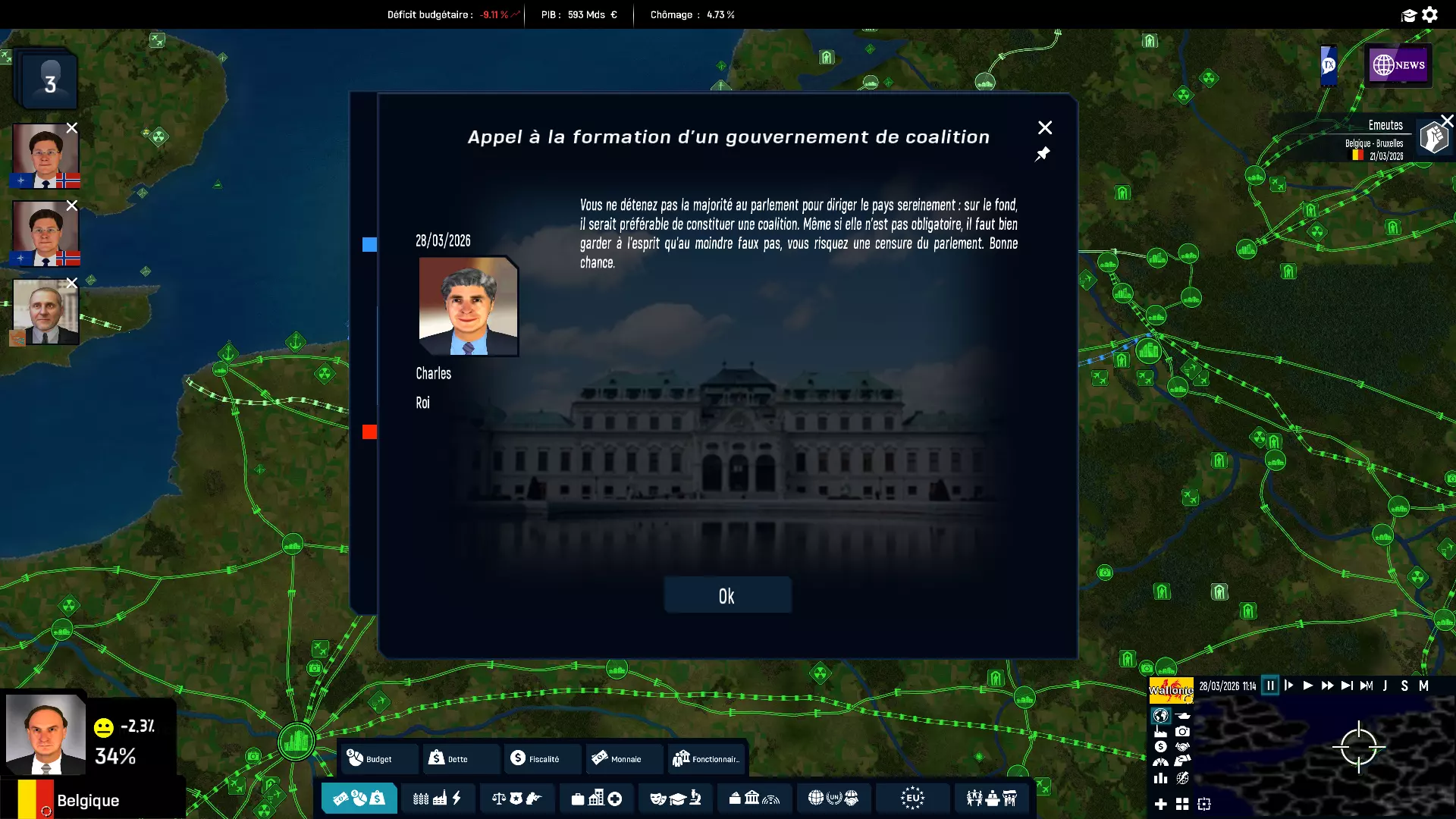Open the justice and police category icon

click(518, 799)
